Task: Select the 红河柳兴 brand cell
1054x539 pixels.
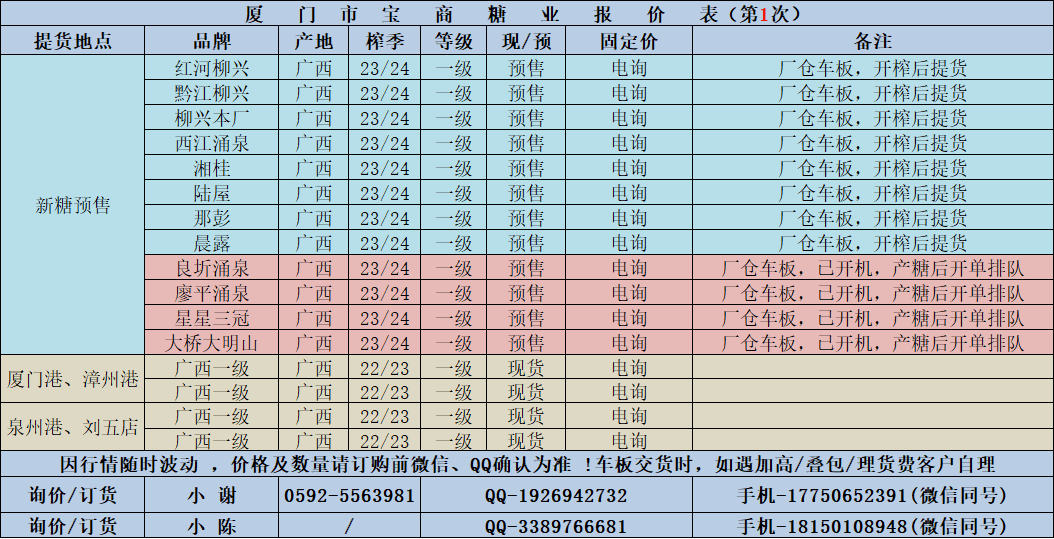Action: tap(211, 69)
